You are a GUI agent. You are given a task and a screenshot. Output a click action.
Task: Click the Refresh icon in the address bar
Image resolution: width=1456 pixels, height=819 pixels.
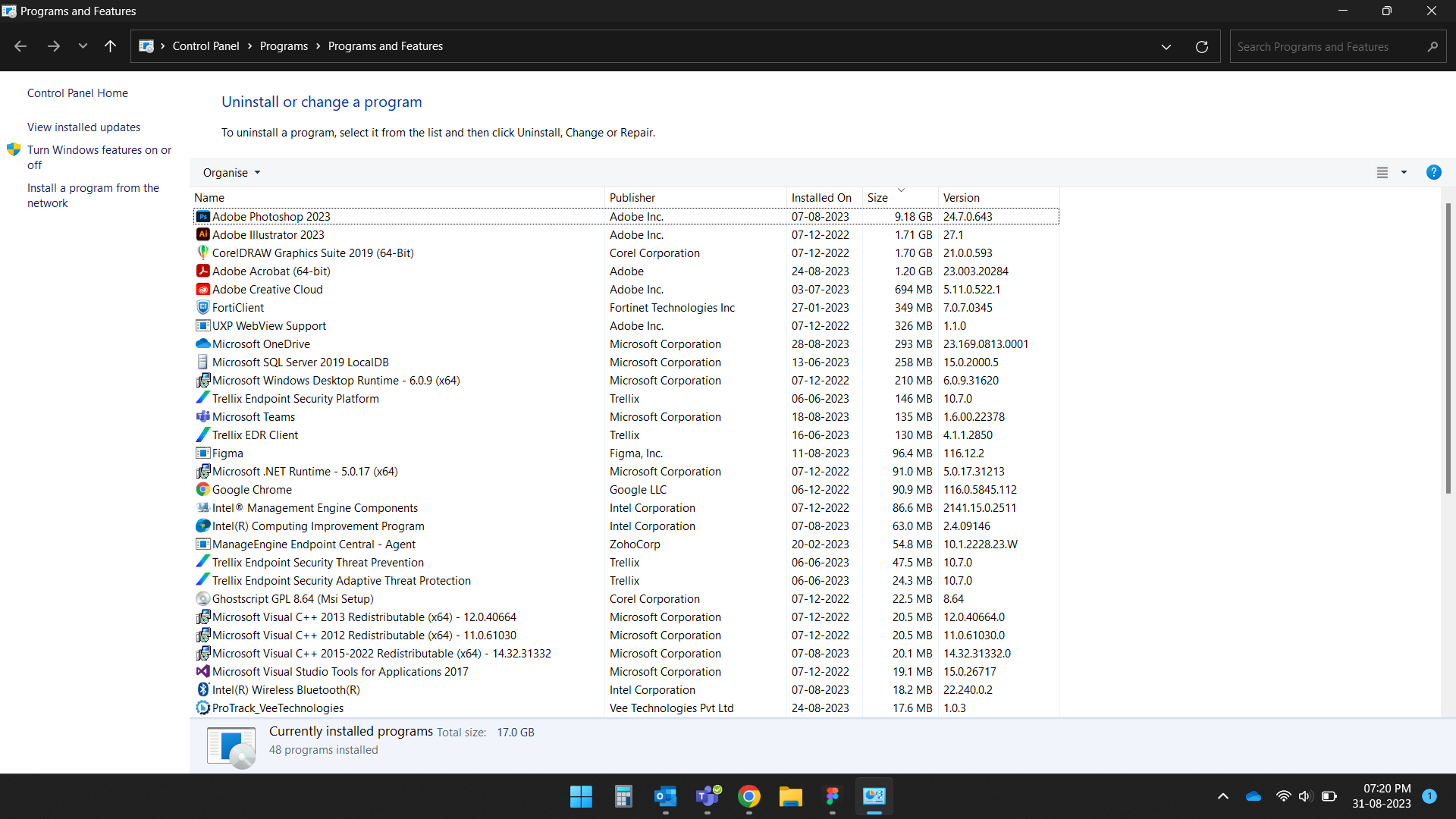tap(1202, 46)
